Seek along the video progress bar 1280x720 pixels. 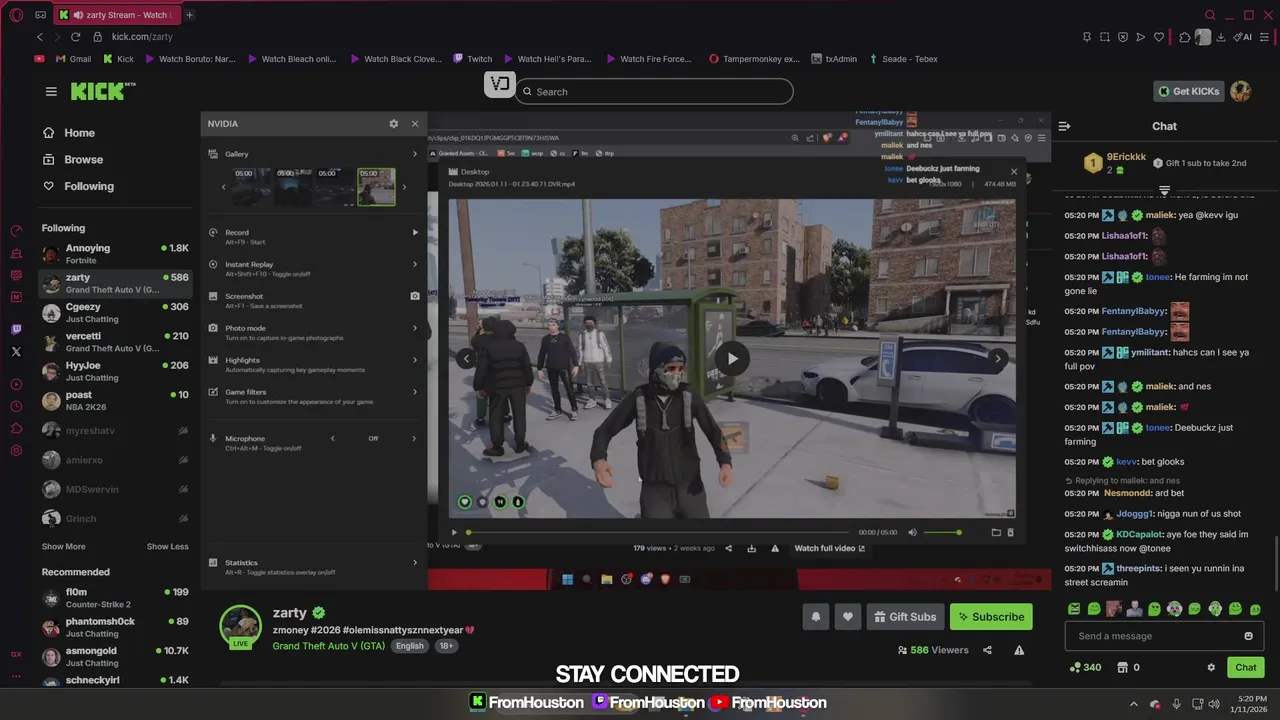click(x=658, y=532)
